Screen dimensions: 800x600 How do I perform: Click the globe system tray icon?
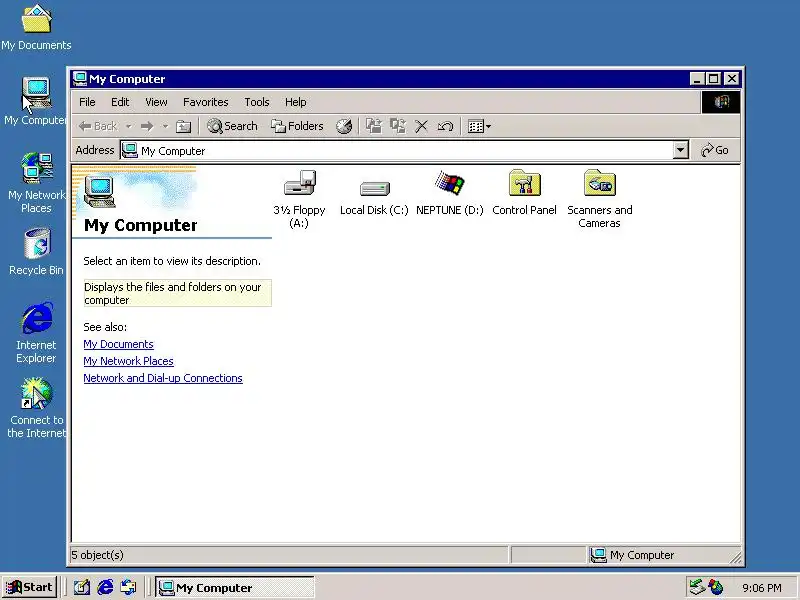pyautogui.click(x=716, y=587)
